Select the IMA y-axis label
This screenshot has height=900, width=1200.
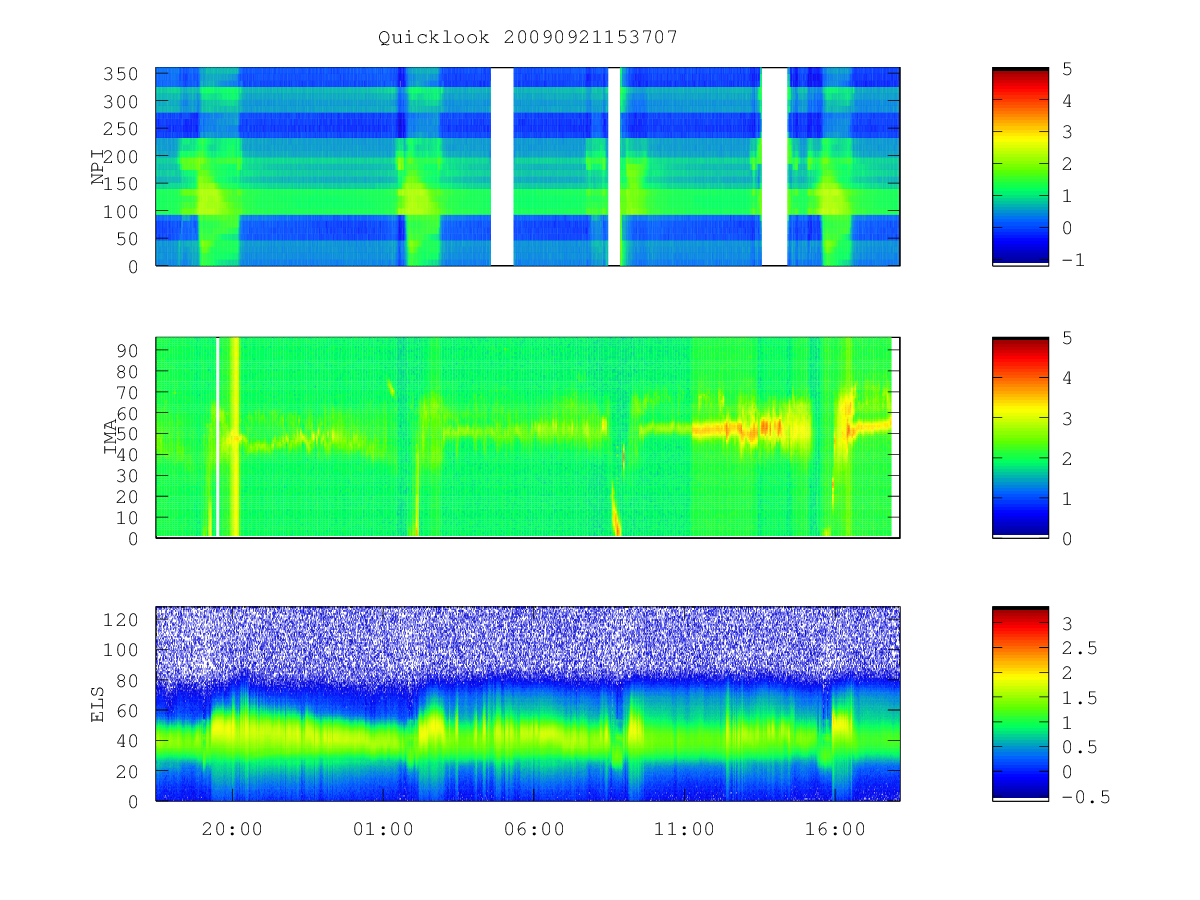(x=110, y=438)
